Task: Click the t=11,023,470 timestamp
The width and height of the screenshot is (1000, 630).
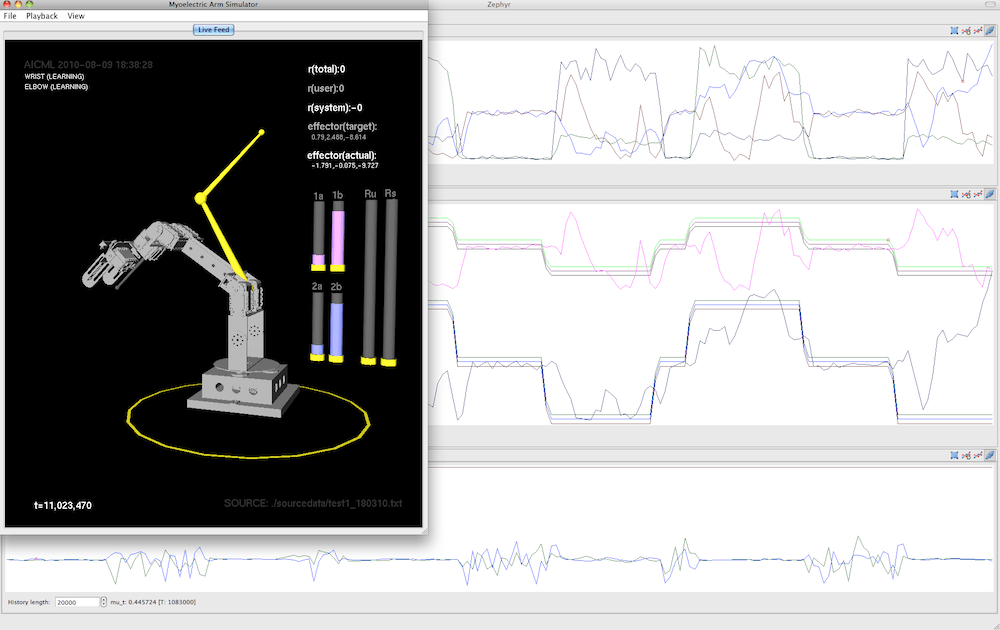Action: 62,506
